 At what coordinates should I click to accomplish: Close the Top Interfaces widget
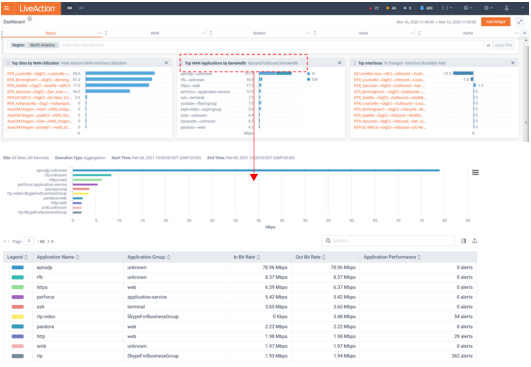[x=512, y=63]
